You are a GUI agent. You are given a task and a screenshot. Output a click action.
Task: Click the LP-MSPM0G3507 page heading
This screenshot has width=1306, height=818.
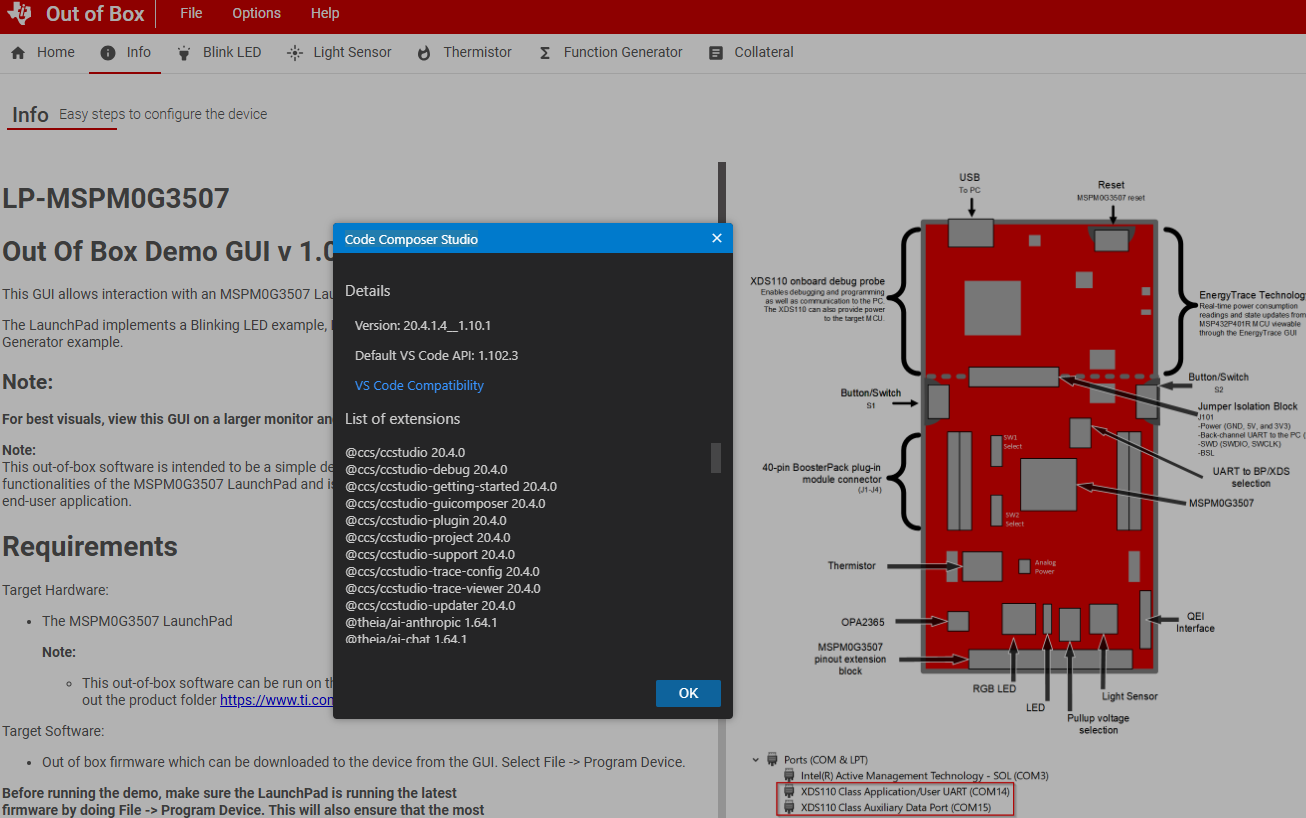pyautogui.click(x=116, y=198)
